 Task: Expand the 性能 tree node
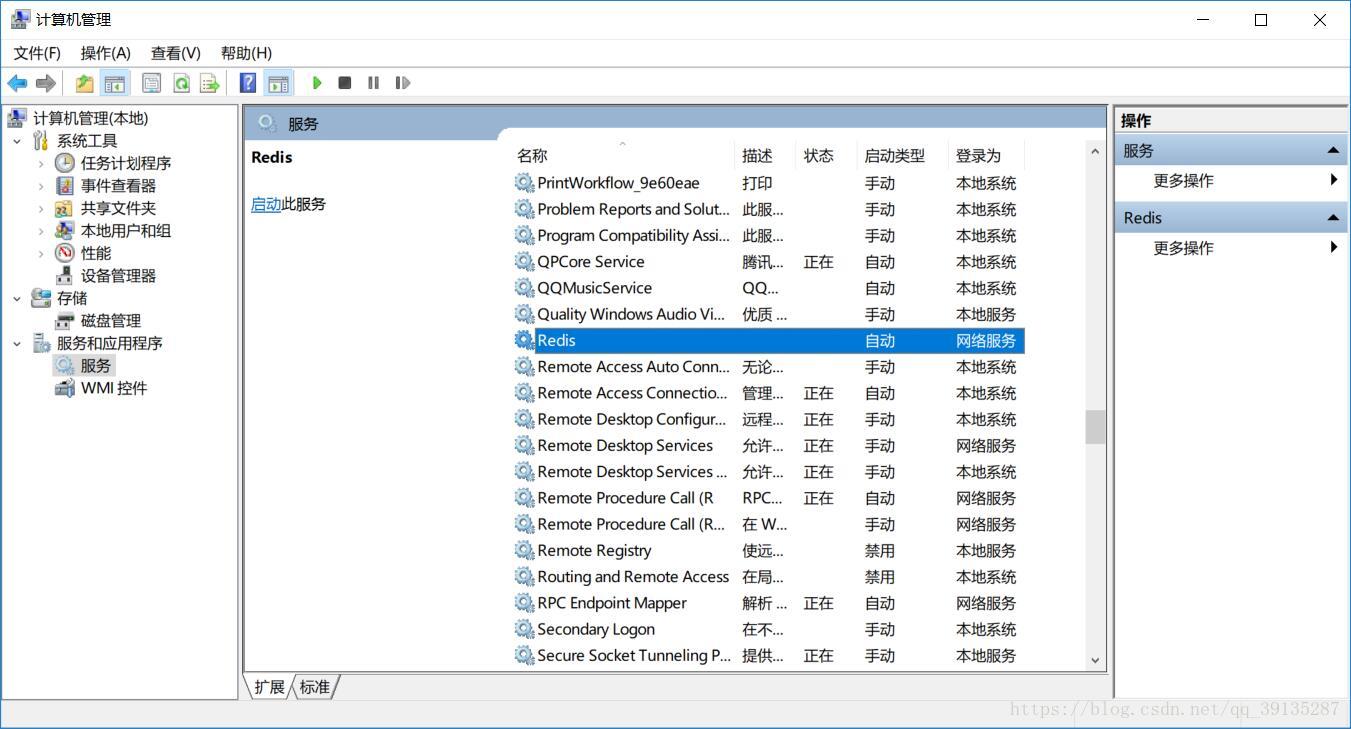tap(41, 253)
